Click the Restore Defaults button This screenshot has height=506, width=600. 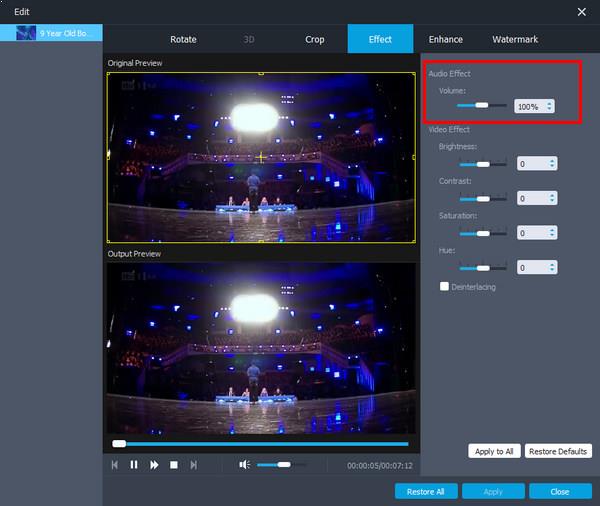coord(558,451)
